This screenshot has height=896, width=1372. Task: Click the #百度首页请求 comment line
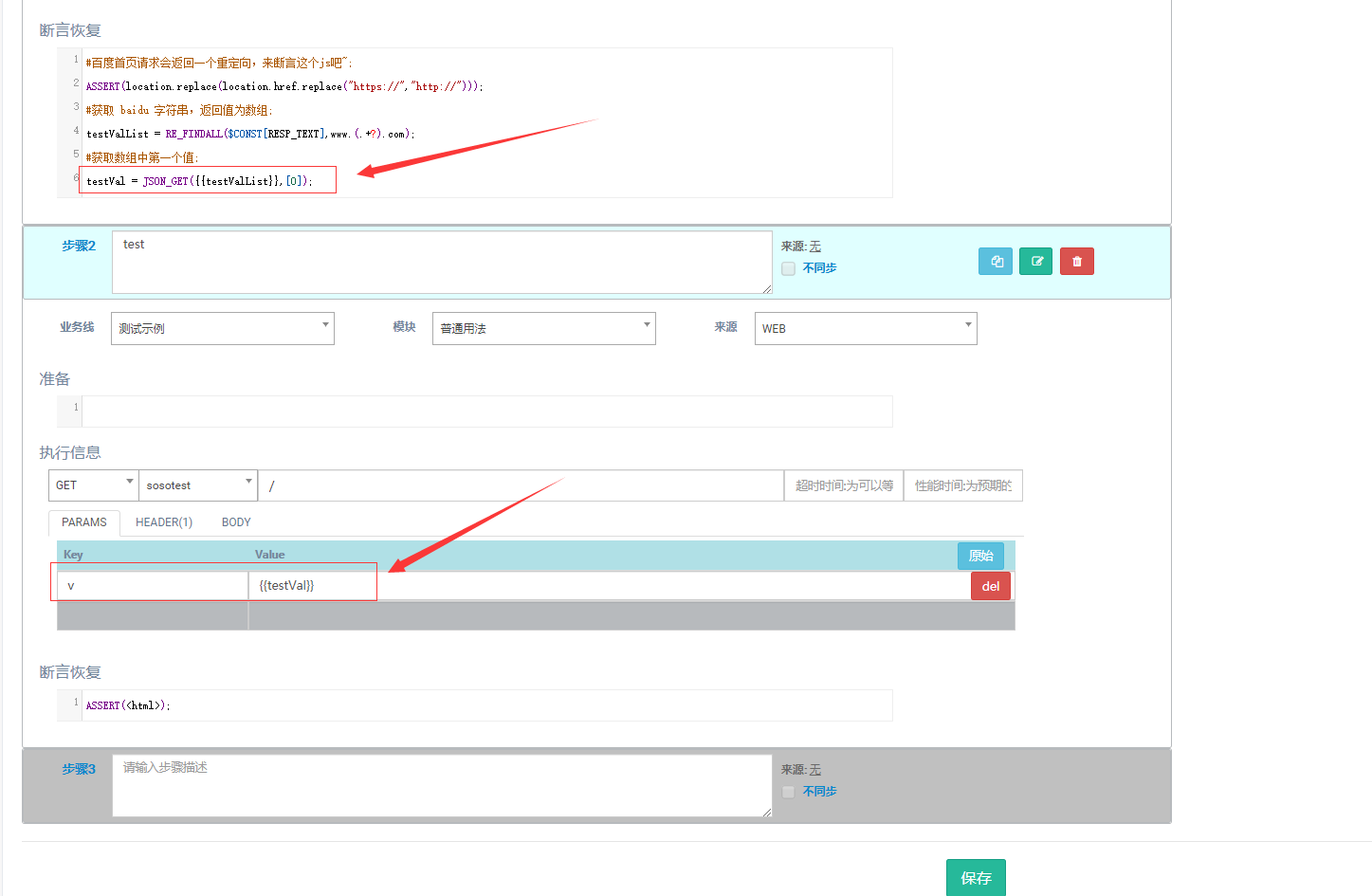219,63
